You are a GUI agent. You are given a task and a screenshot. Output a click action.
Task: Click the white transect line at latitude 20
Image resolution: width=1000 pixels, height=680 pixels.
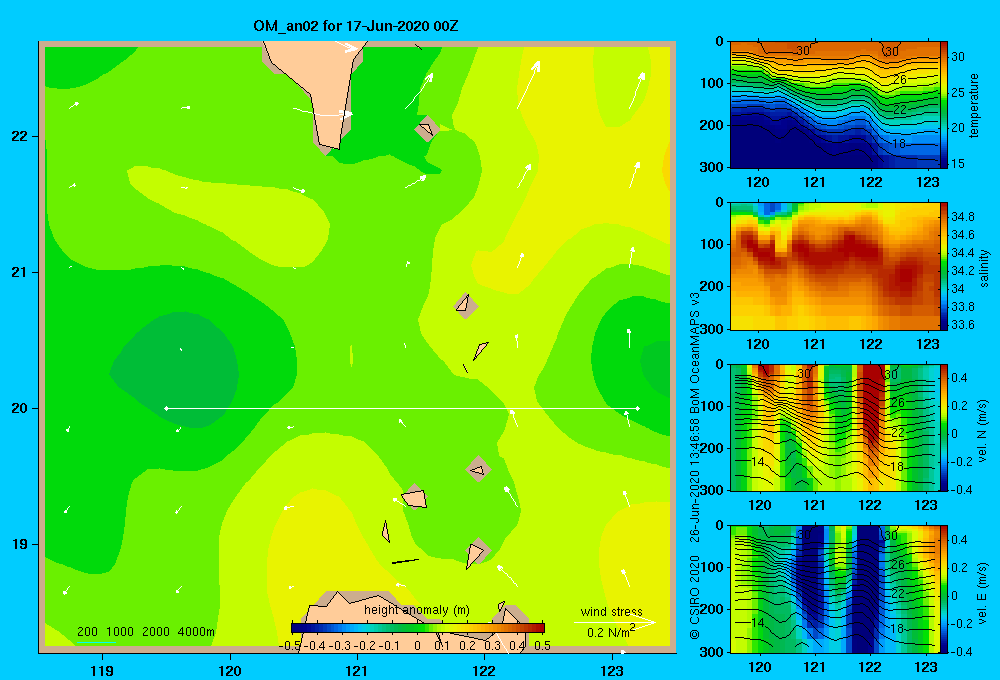point(402,408)
